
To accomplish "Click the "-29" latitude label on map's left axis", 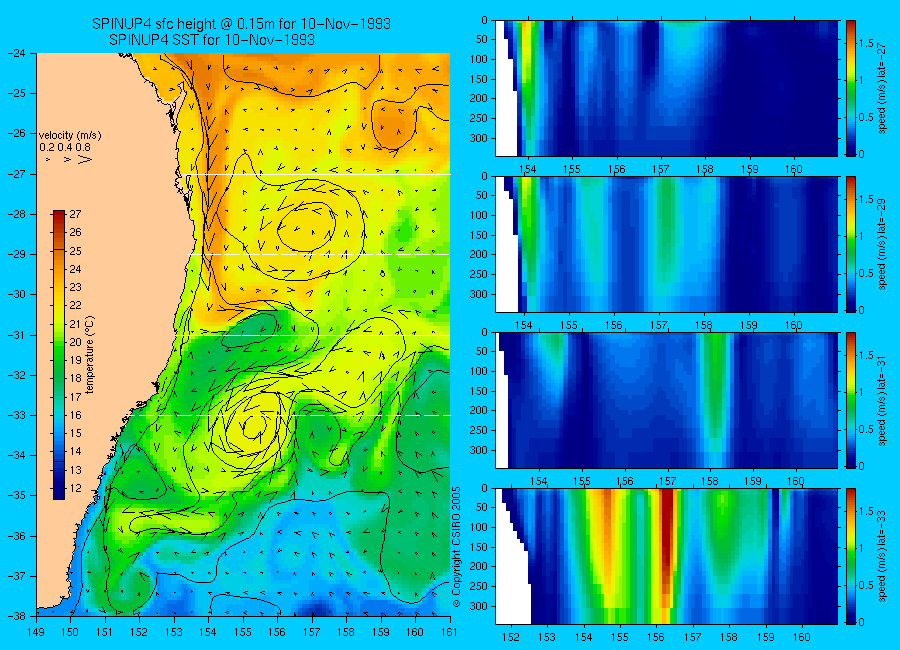I will 17,254.
